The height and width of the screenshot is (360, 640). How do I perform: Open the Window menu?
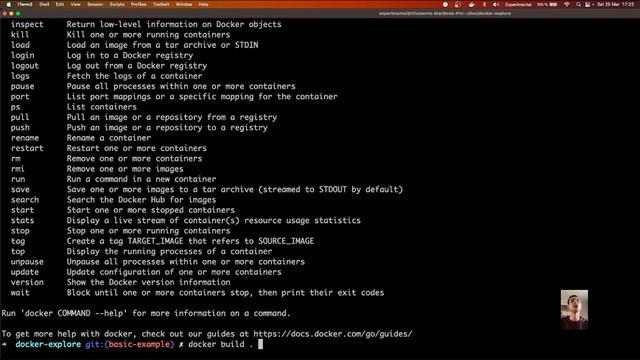[x=184, y=4]
